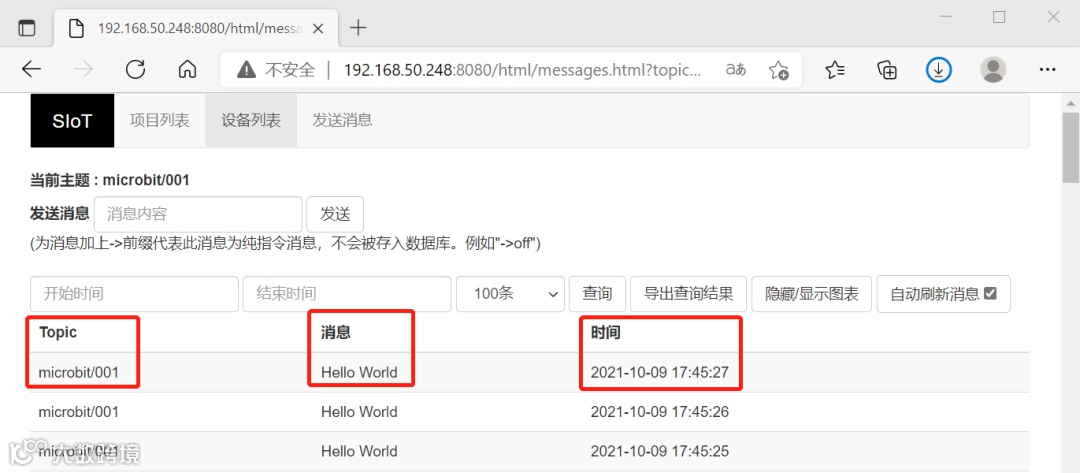Add this page to favorites star icon

click(779, 70)
